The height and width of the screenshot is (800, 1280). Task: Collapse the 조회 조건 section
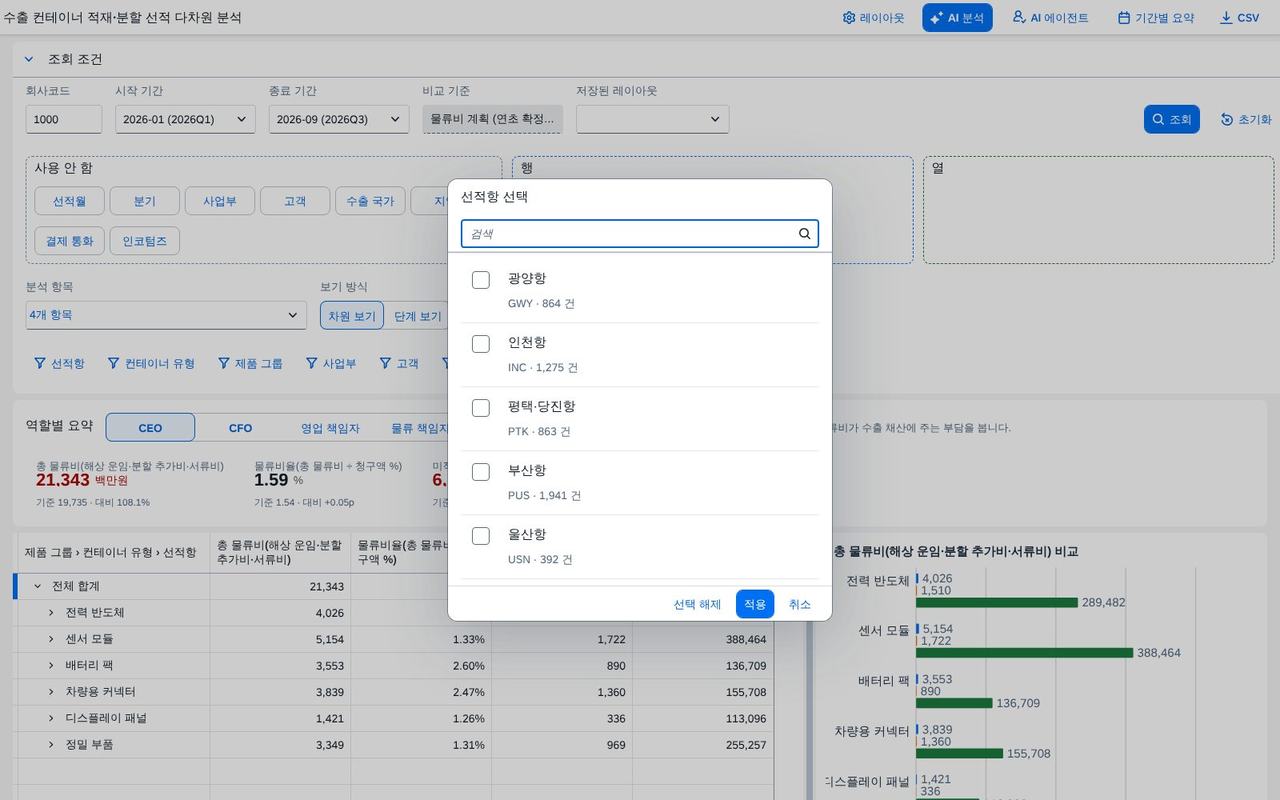tap(29, 60)
